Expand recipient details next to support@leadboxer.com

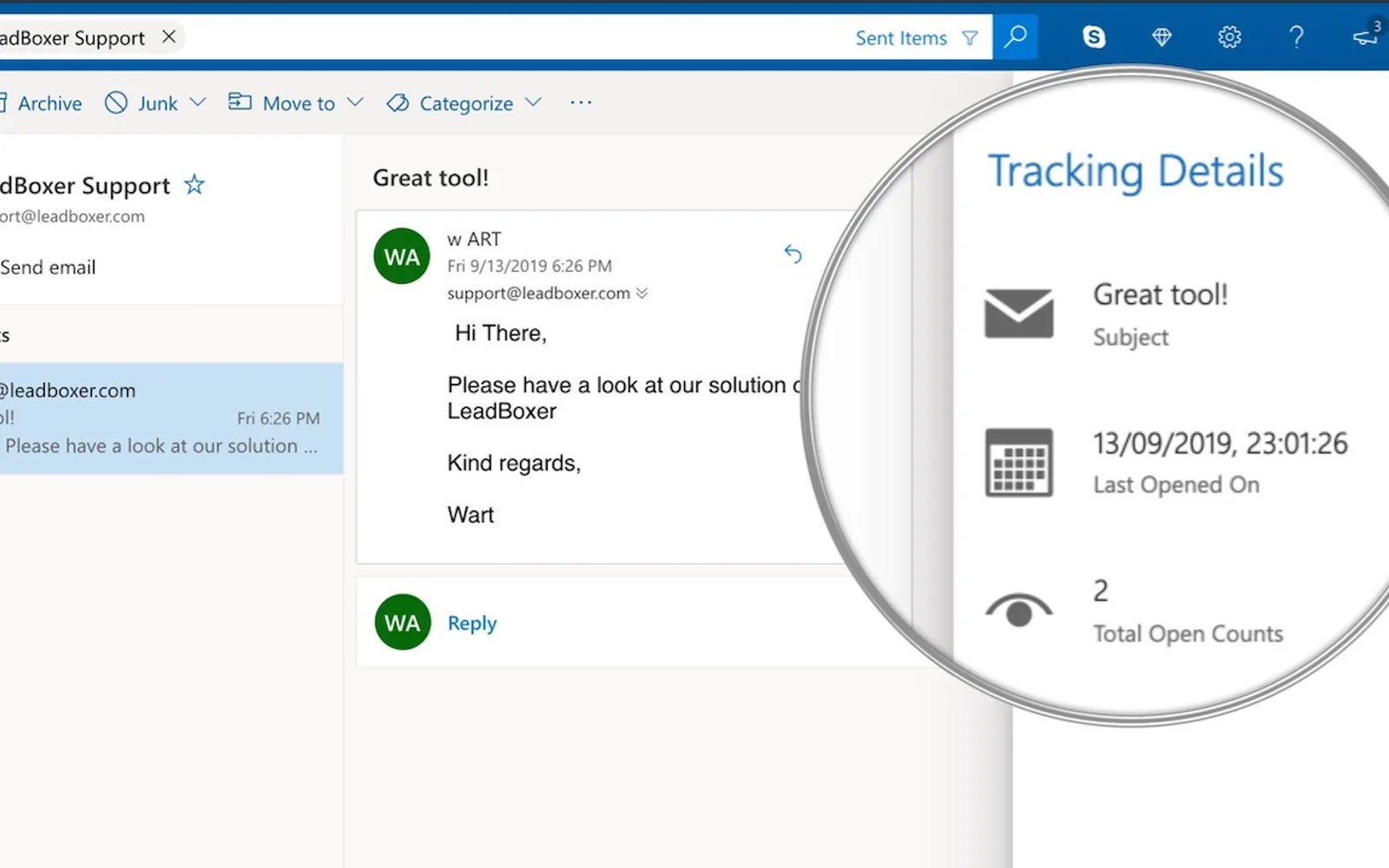[642, 293]
